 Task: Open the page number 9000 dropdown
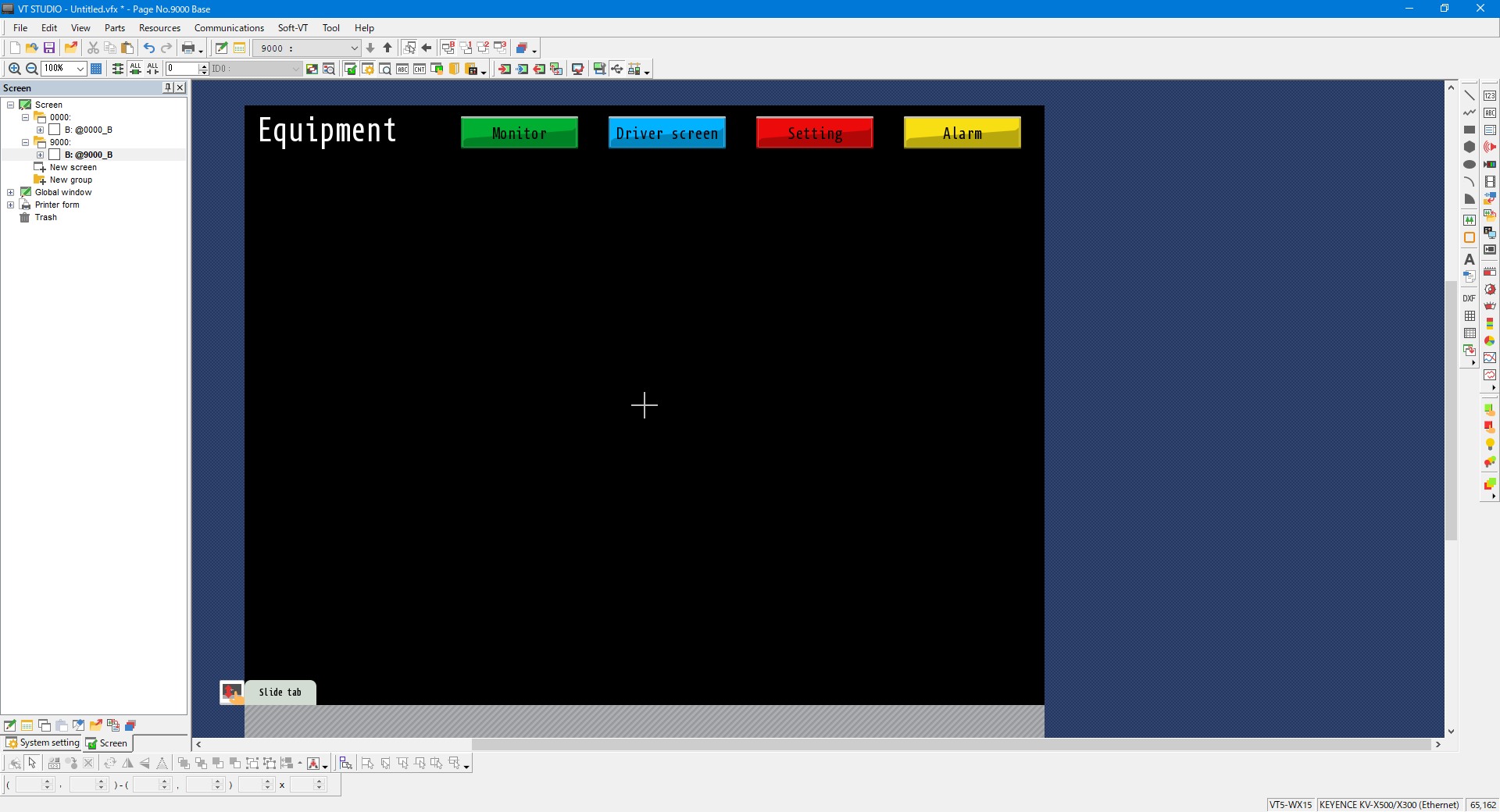[x=353, y=48]
